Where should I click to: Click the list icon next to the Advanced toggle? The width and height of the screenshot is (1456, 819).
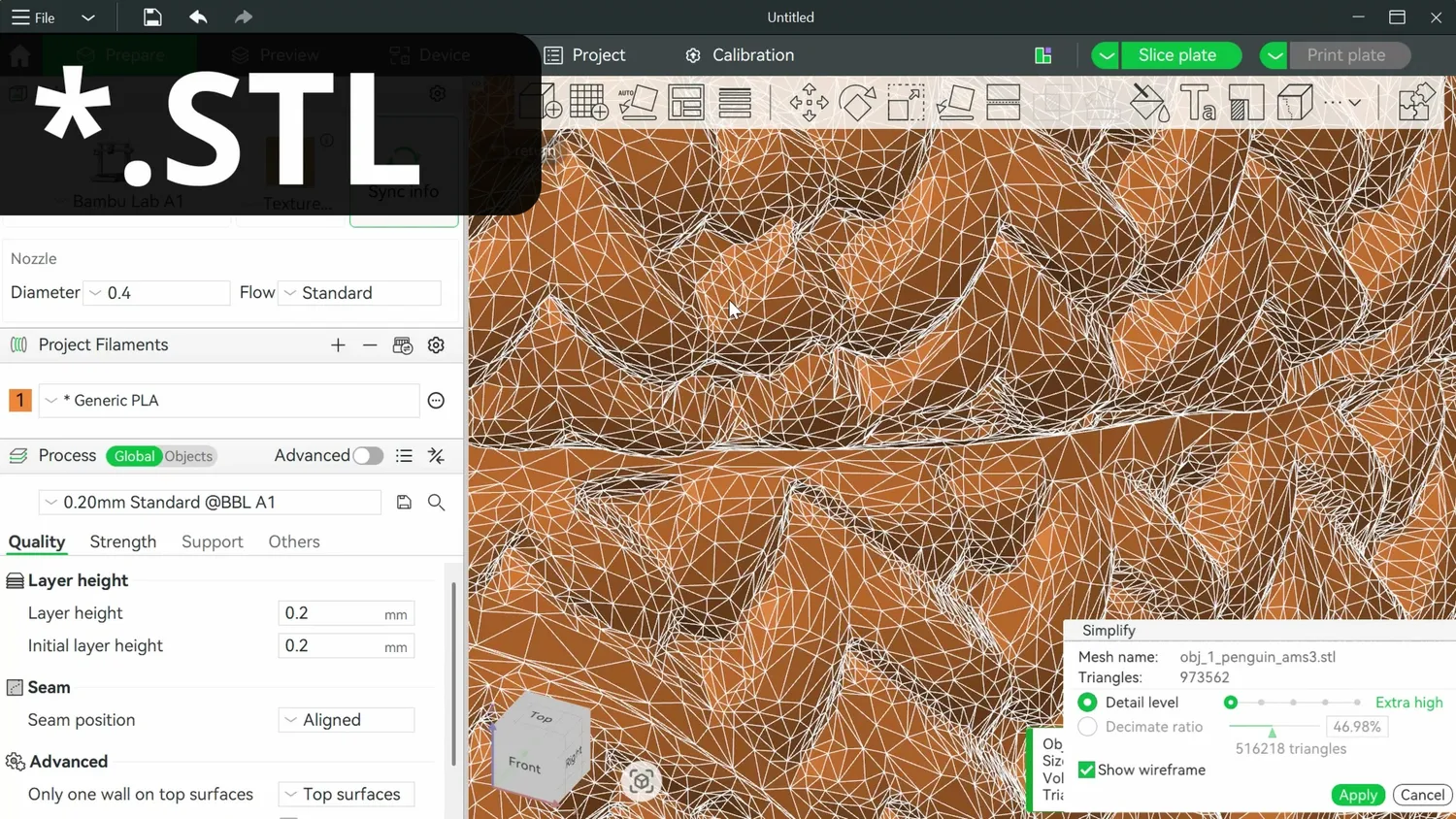(404, 456)
